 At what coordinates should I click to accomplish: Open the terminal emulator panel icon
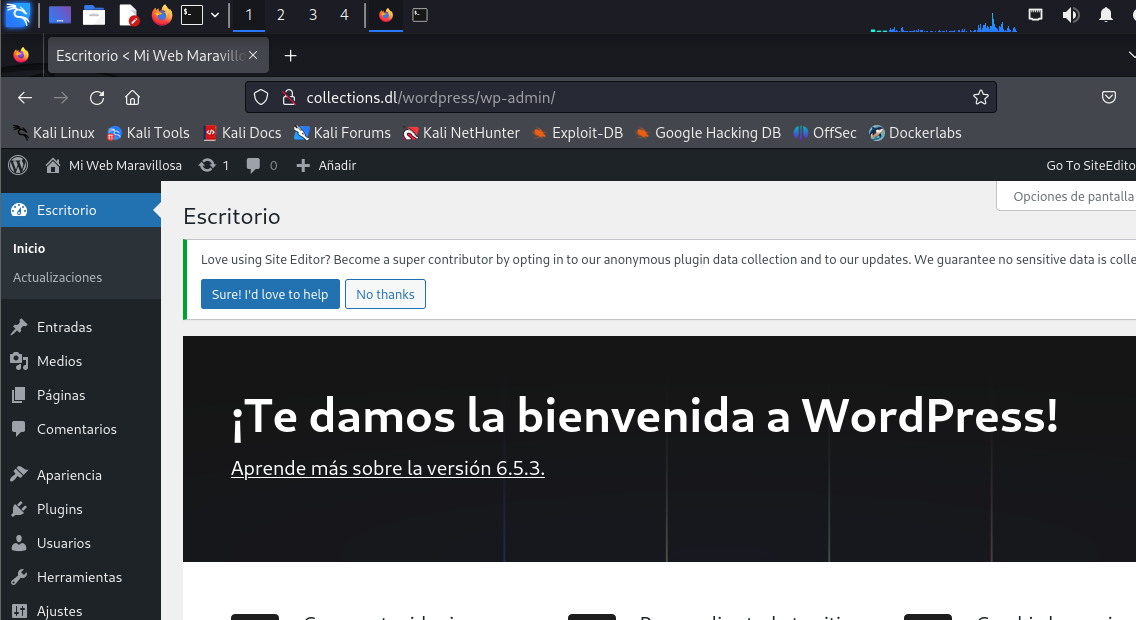click(x=191, y=14)
